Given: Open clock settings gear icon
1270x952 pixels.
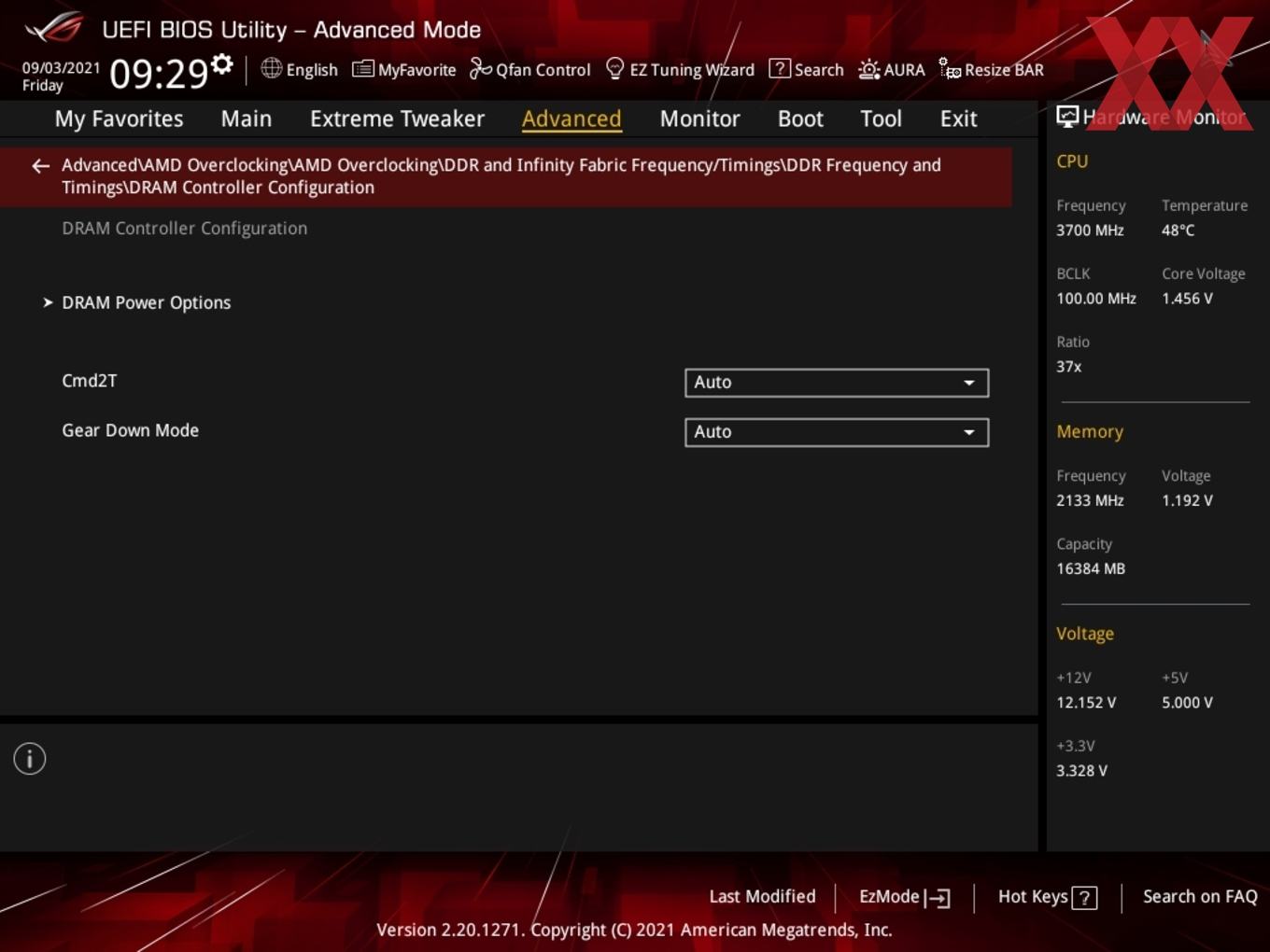Looking at the screenshot, I should (x=222, y=63).
